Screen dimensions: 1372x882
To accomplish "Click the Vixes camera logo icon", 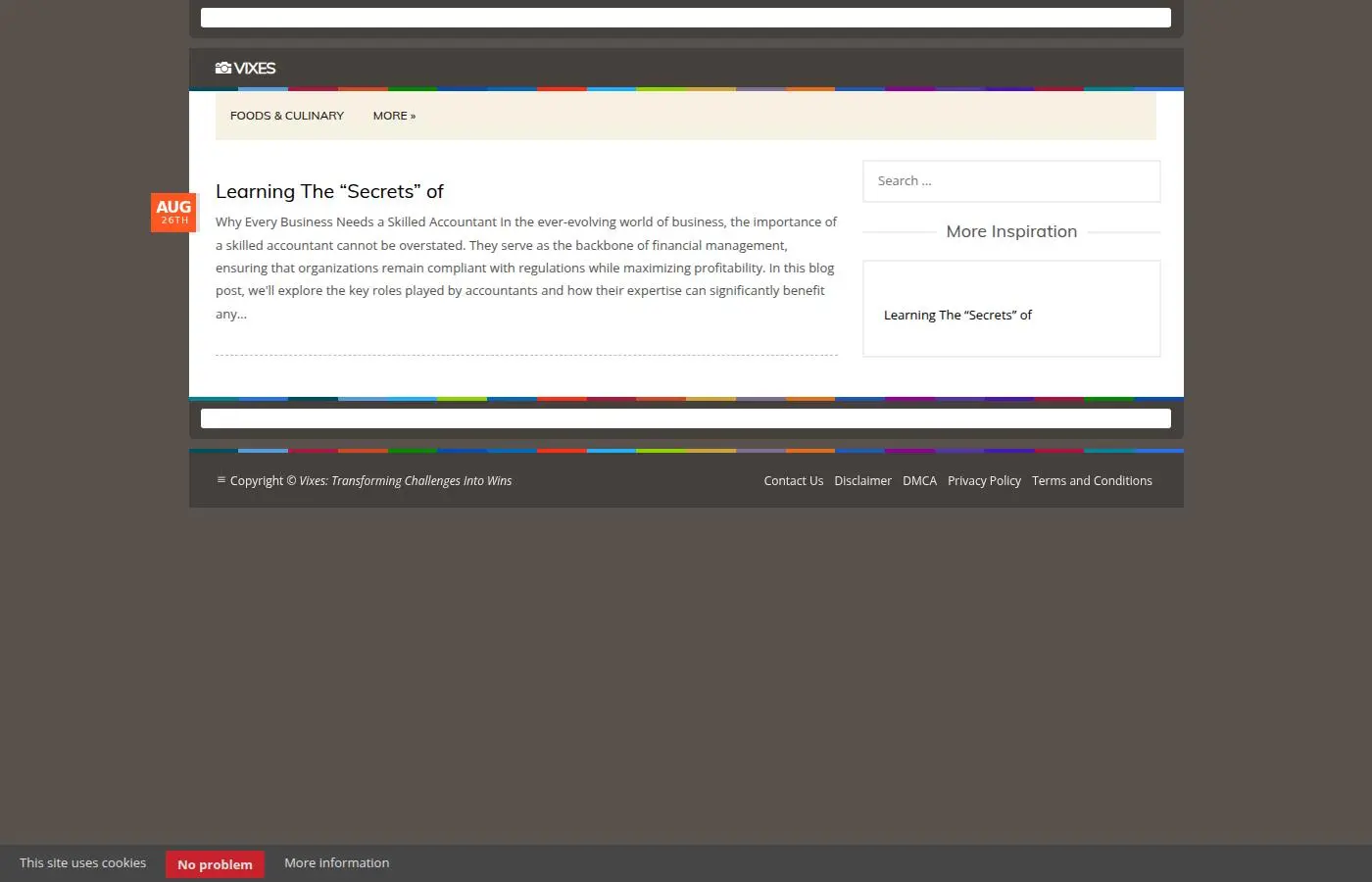I will click(223, 68).
